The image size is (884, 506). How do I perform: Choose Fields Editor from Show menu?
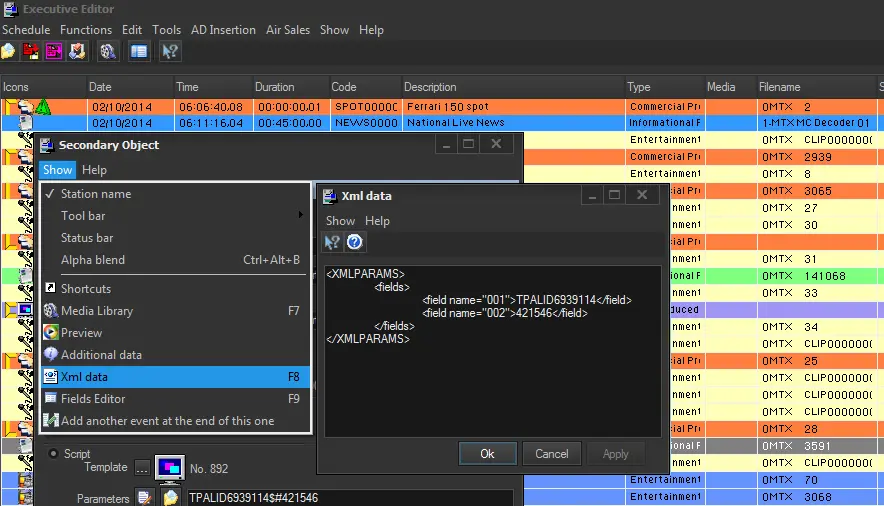[x=93, y=399]
